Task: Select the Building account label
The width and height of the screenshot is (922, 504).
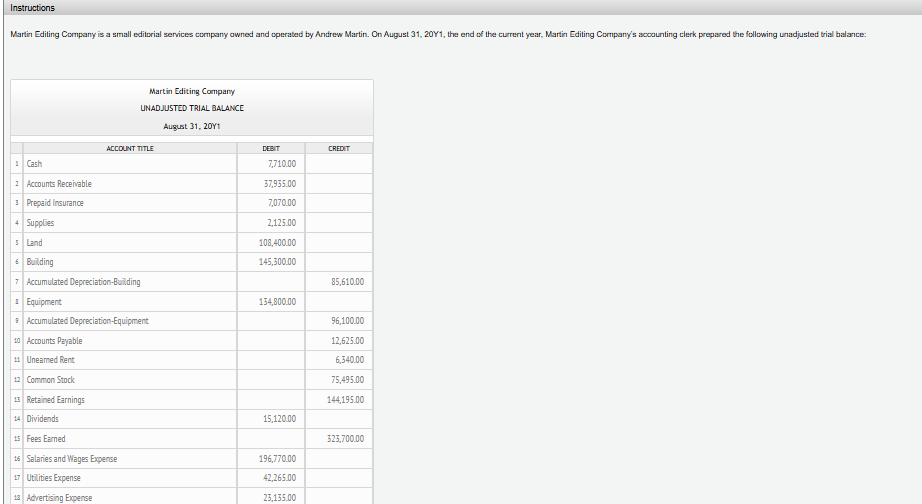Action: tap(39, 262)
